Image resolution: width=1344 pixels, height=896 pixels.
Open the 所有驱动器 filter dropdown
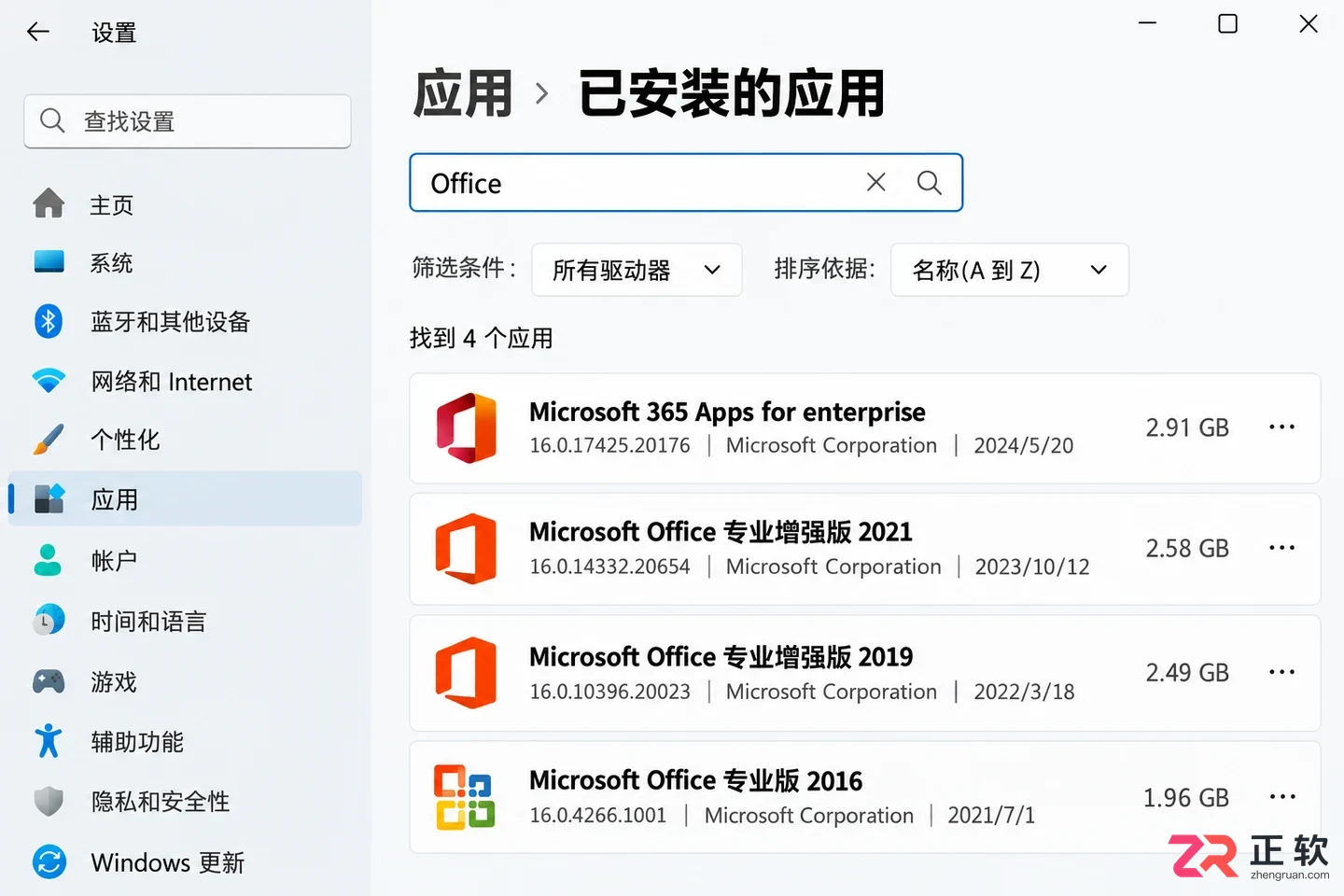point(637,270)
